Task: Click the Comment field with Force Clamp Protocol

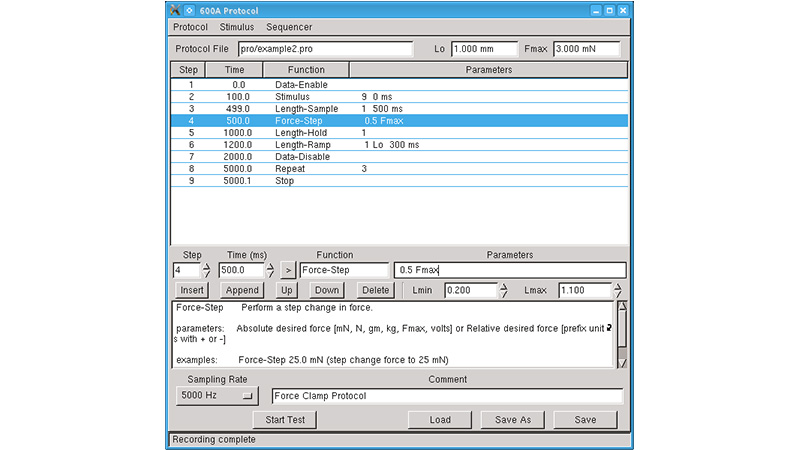Action: 447,396
